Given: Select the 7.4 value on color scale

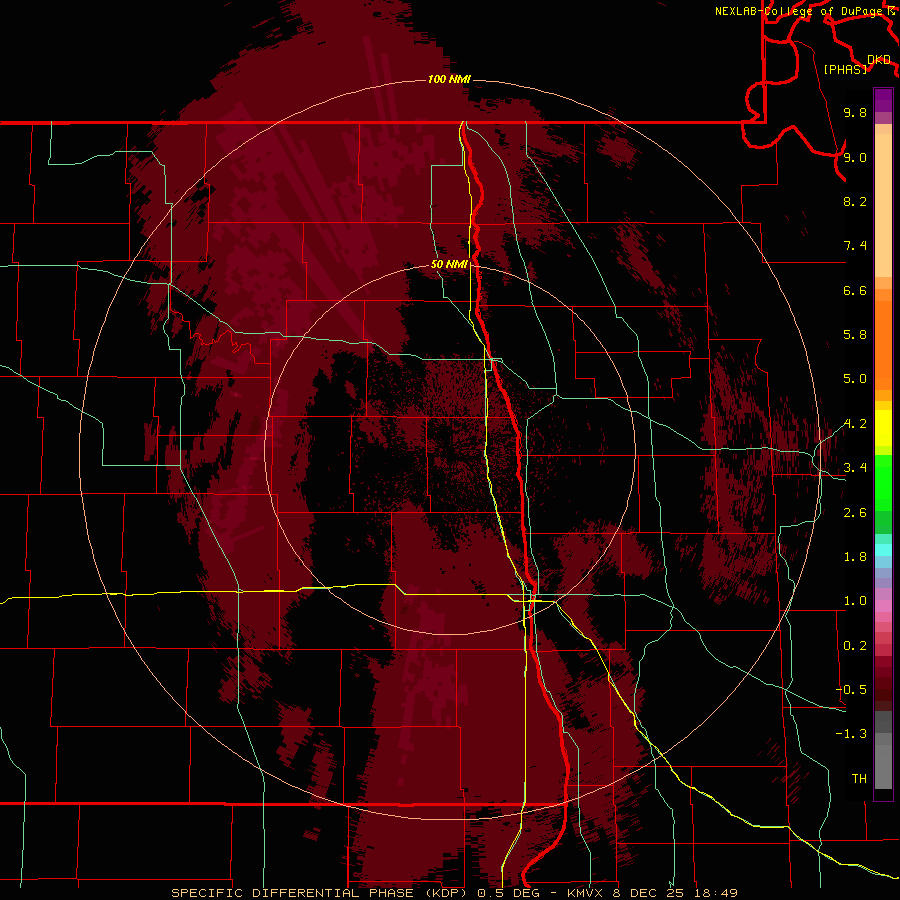Looking at the screenshot, I should click(x=855, y=246).
